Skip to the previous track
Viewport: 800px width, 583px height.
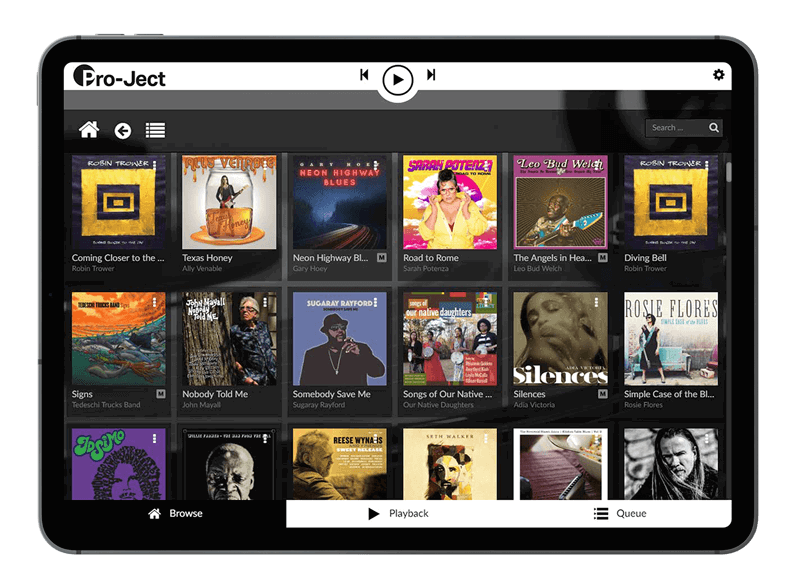(x=364, y=75)
